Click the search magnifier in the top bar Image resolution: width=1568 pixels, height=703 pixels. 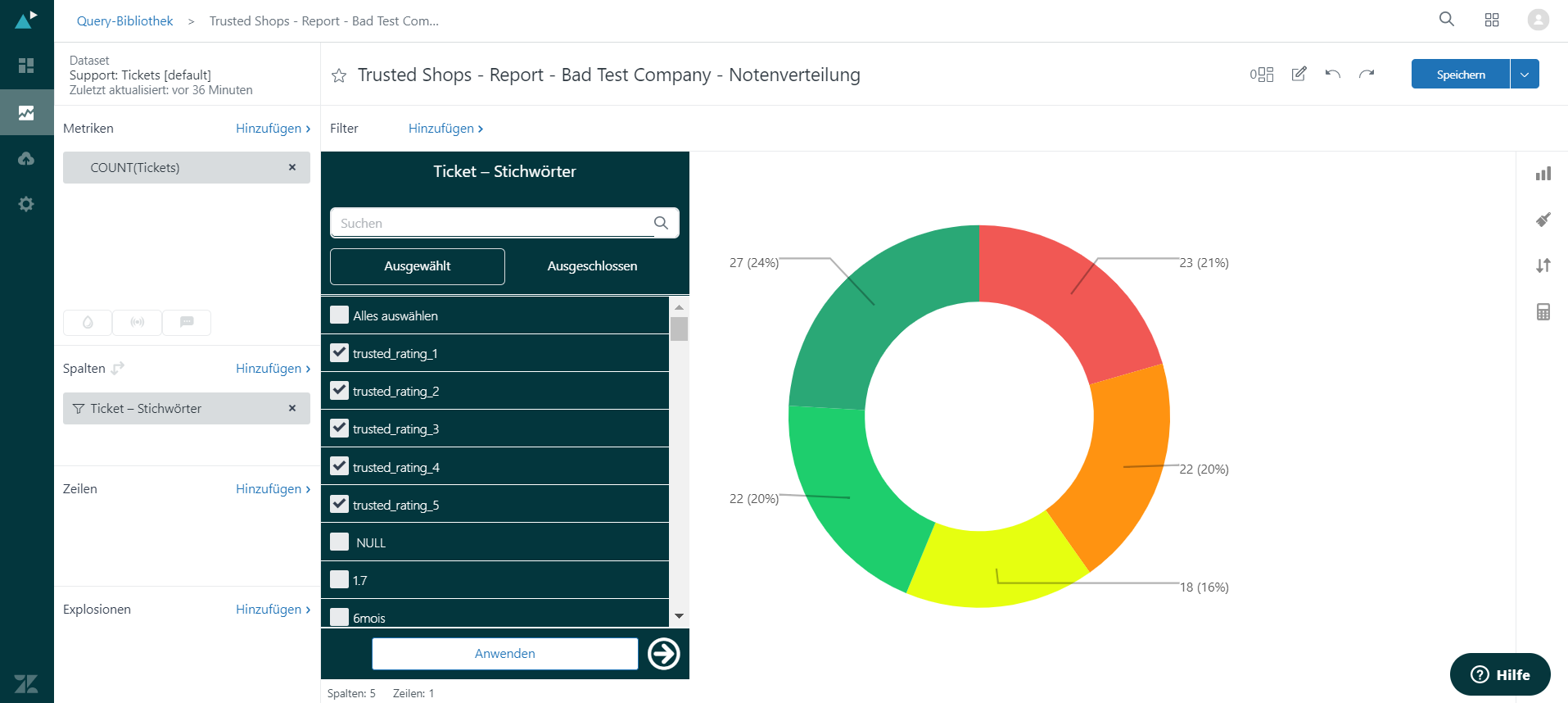tap(1447, 19)
